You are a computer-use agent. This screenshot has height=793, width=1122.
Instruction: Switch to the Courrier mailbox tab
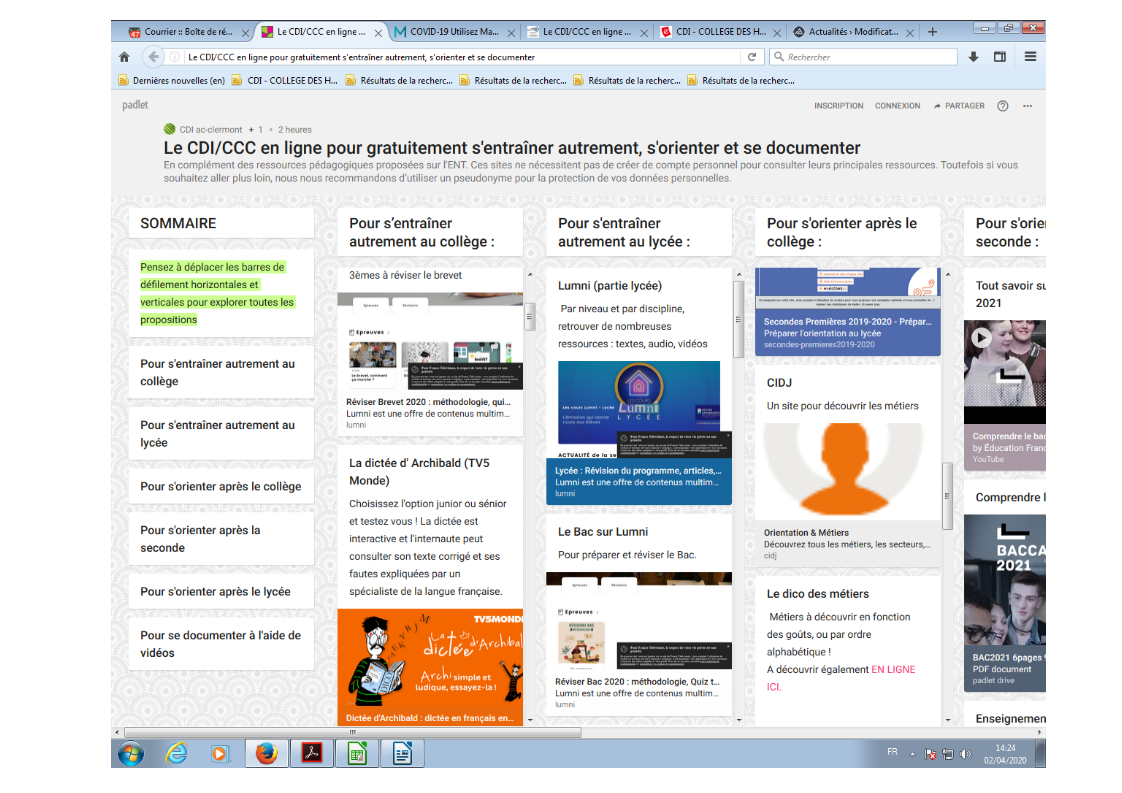(183, 32)
